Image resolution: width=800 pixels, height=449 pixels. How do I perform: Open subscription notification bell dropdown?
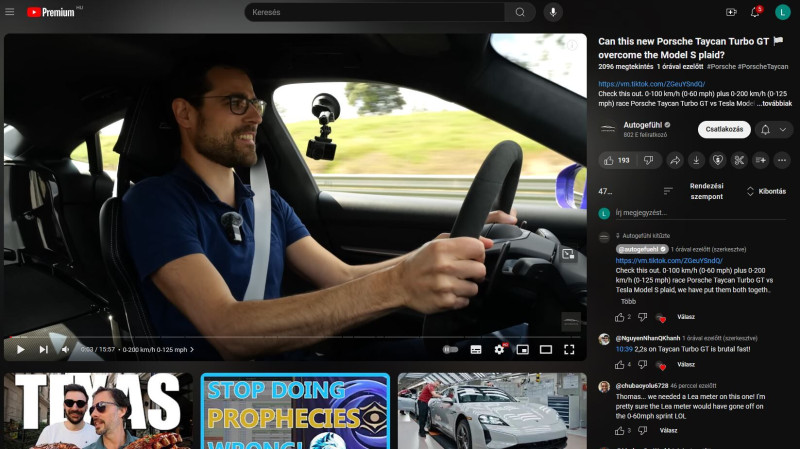[x=773, y=130]
